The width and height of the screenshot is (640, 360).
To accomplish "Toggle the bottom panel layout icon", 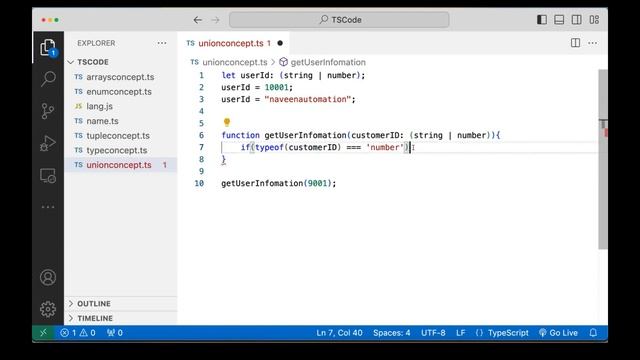I will (559, 20).
